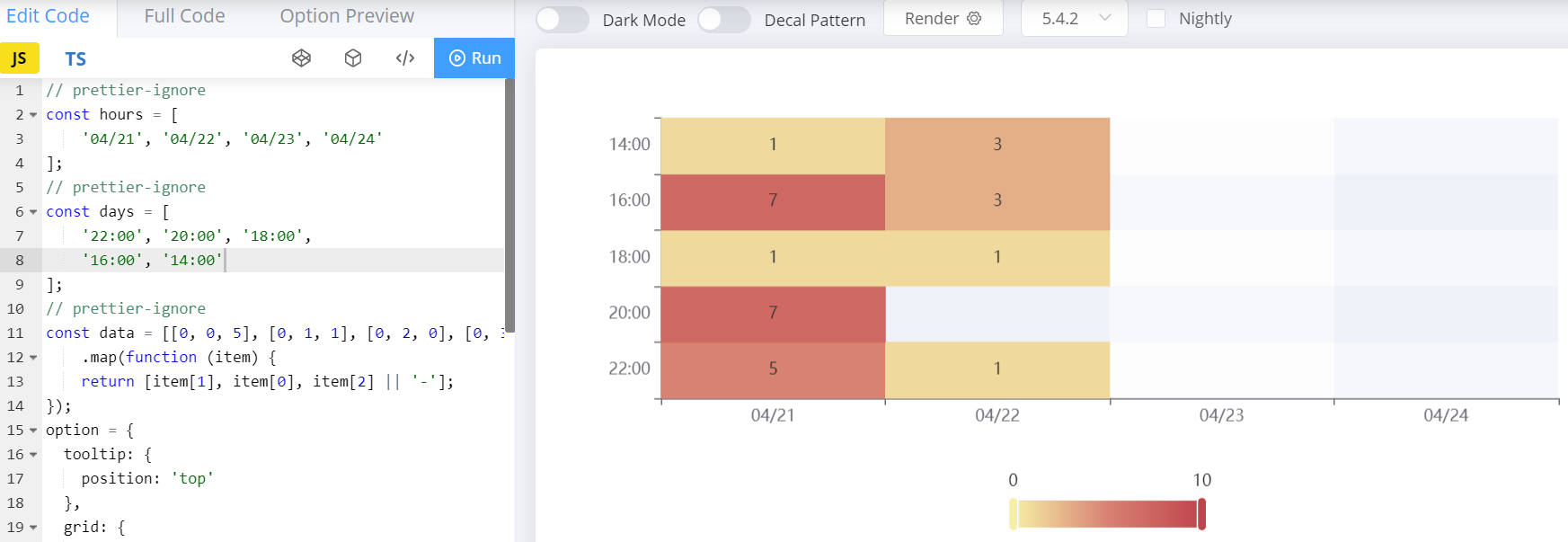This screenshot has height=542, width=1568.
Task: Open the version 5.4.2 dropdown
Action: click(x=1074, y=18)
